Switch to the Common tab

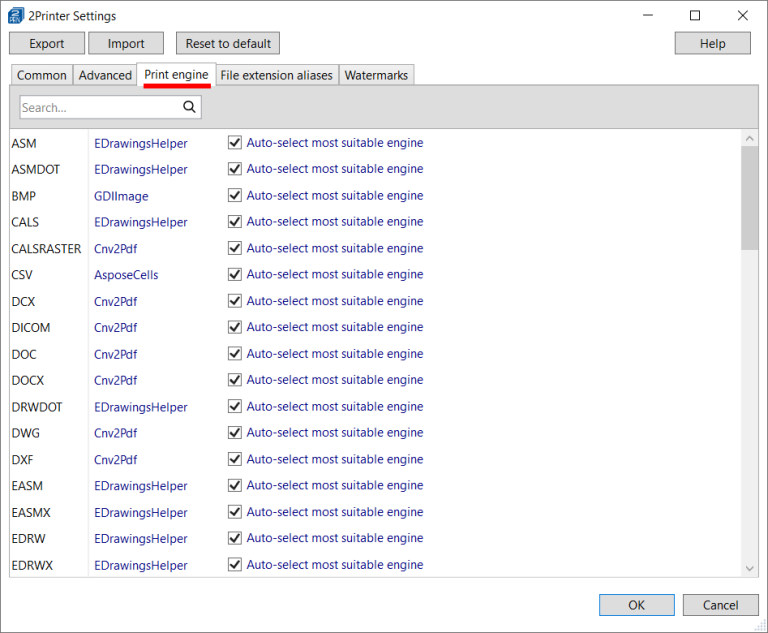(42, 75)
